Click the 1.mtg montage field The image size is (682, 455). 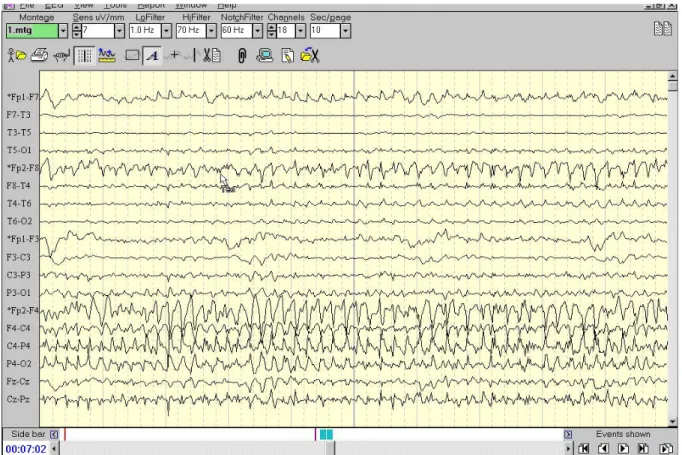point(32,30)
